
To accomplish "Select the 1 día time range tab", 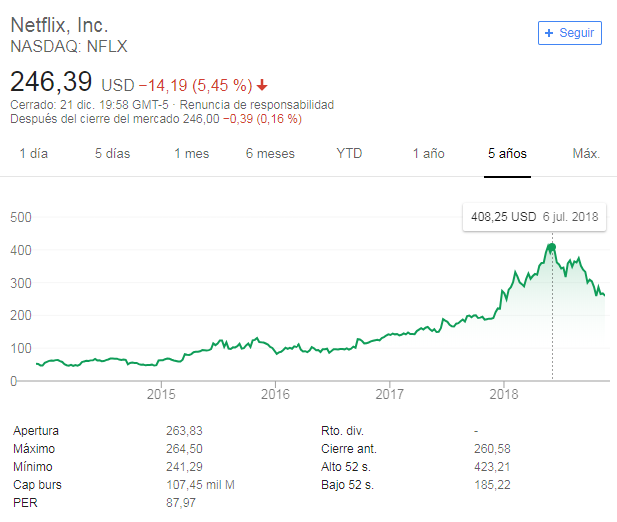I will click(x=34, y=154).
